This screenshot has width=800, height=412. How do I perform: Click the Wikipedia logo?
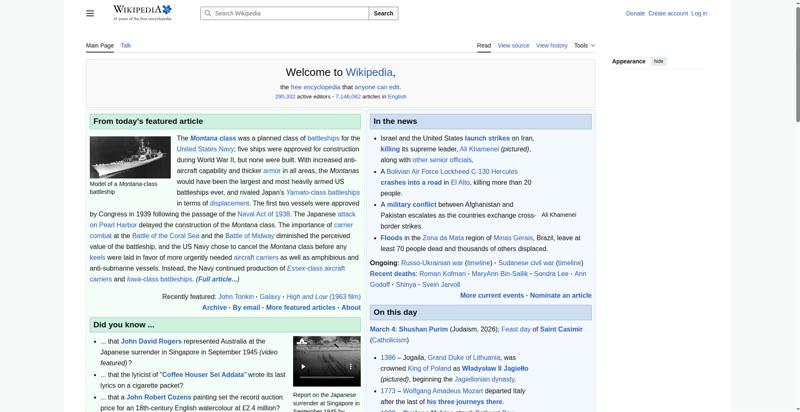(x=142, y=12)
